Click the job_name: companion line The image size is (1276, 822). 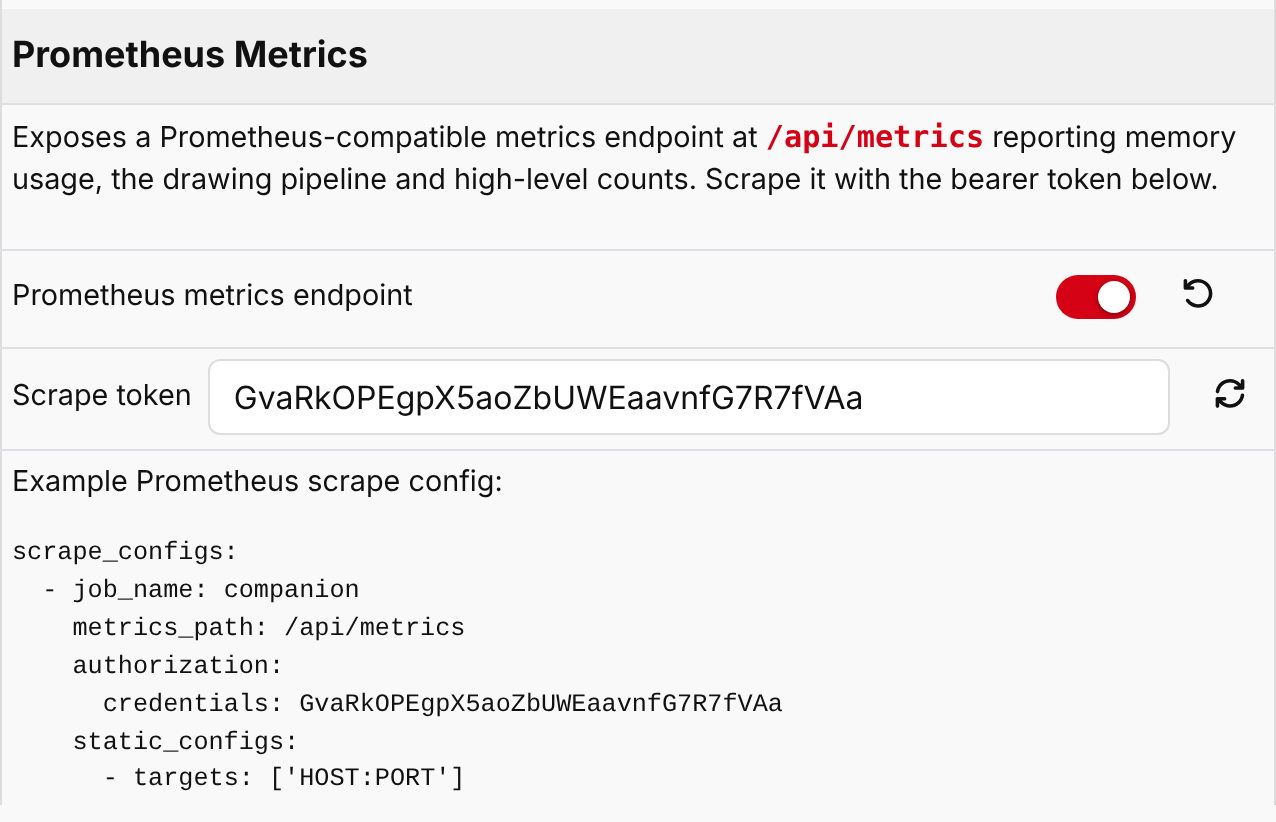tap(201, 590)
